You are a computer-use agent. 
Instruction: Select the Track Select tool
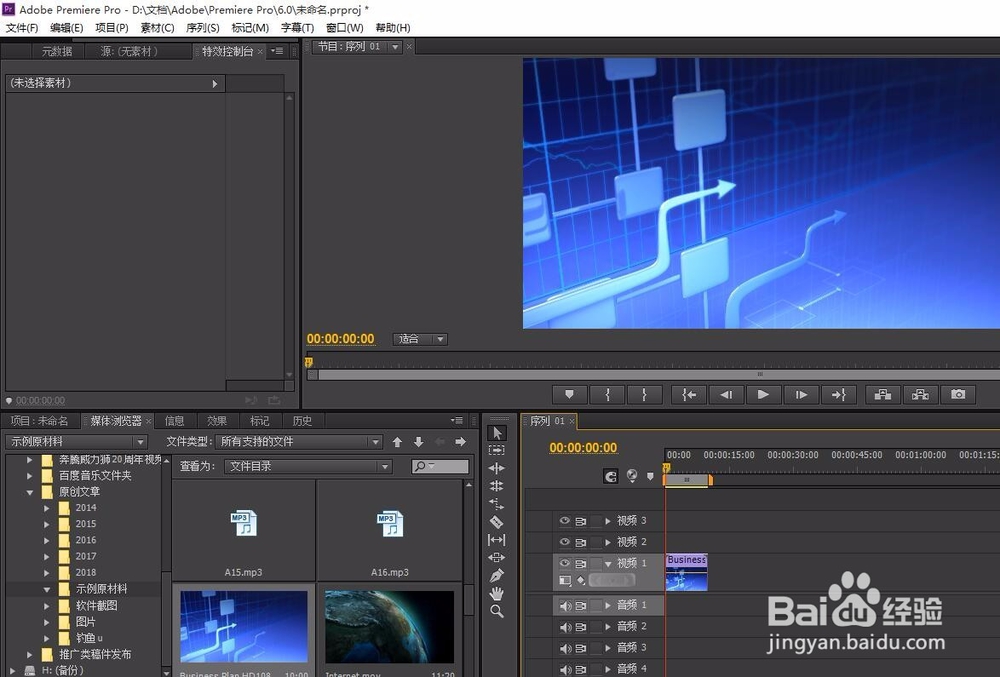tap(497, 450)
